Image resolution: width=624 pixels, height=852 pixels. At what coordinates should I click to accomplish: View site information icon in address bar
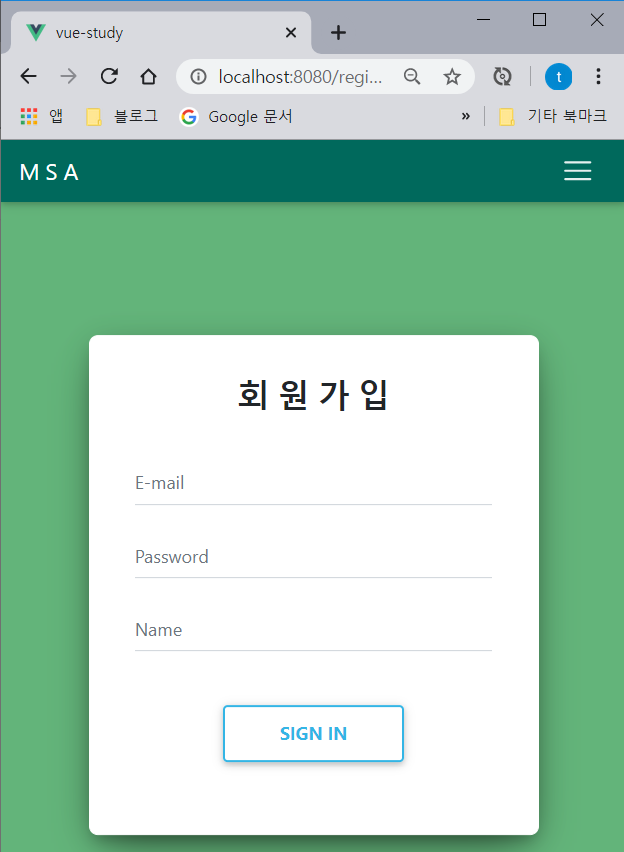pyautogui.click(x=198, y=77)
